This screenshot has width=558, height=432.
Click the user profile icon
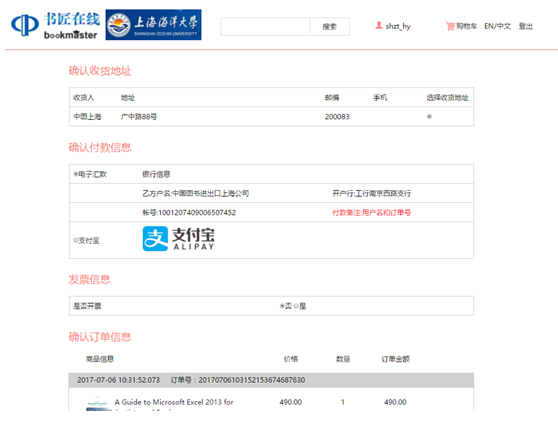(379, 25)
